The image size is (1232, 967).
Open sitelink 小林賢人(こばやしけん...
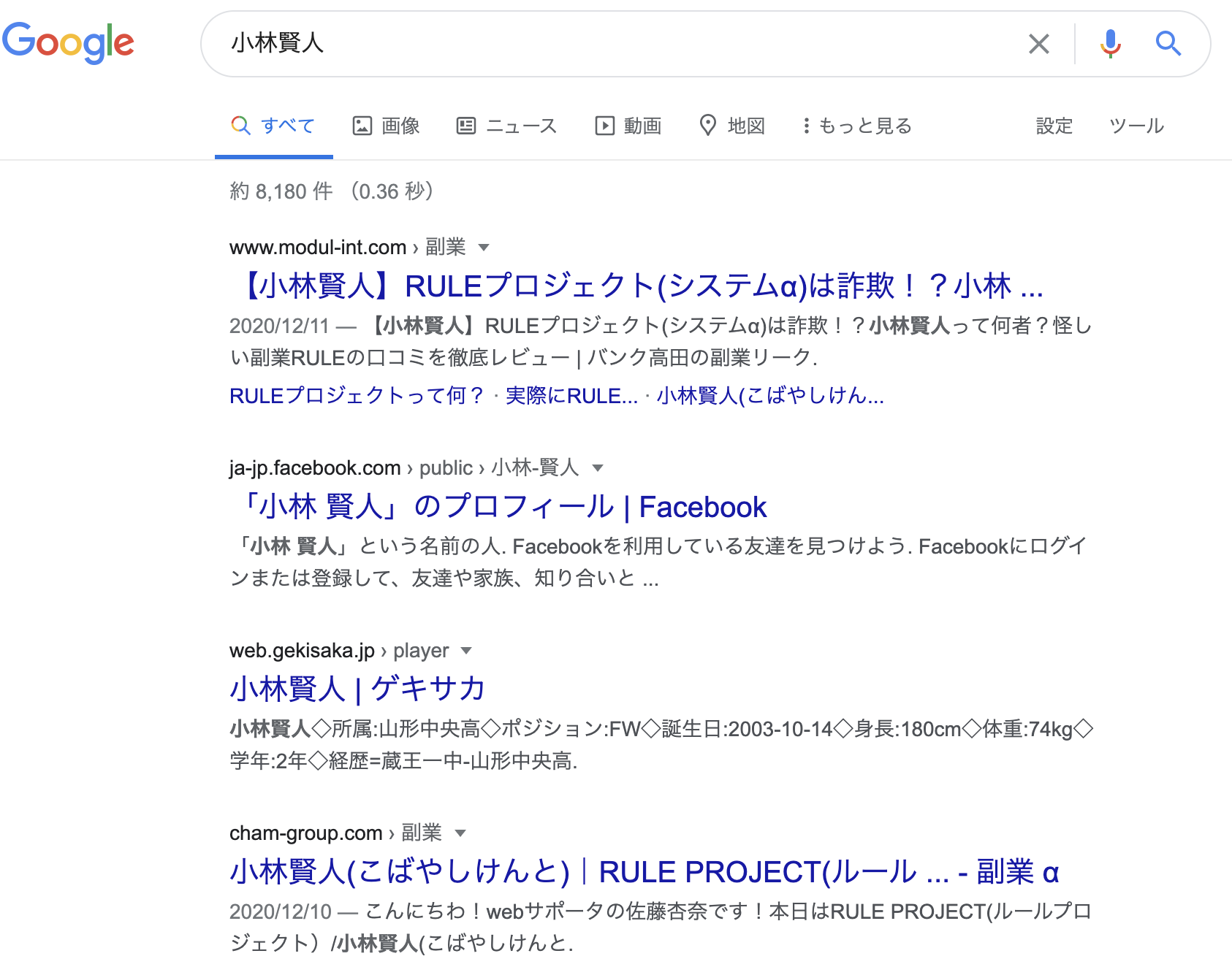pyautogui.click(x=770, y=396)
